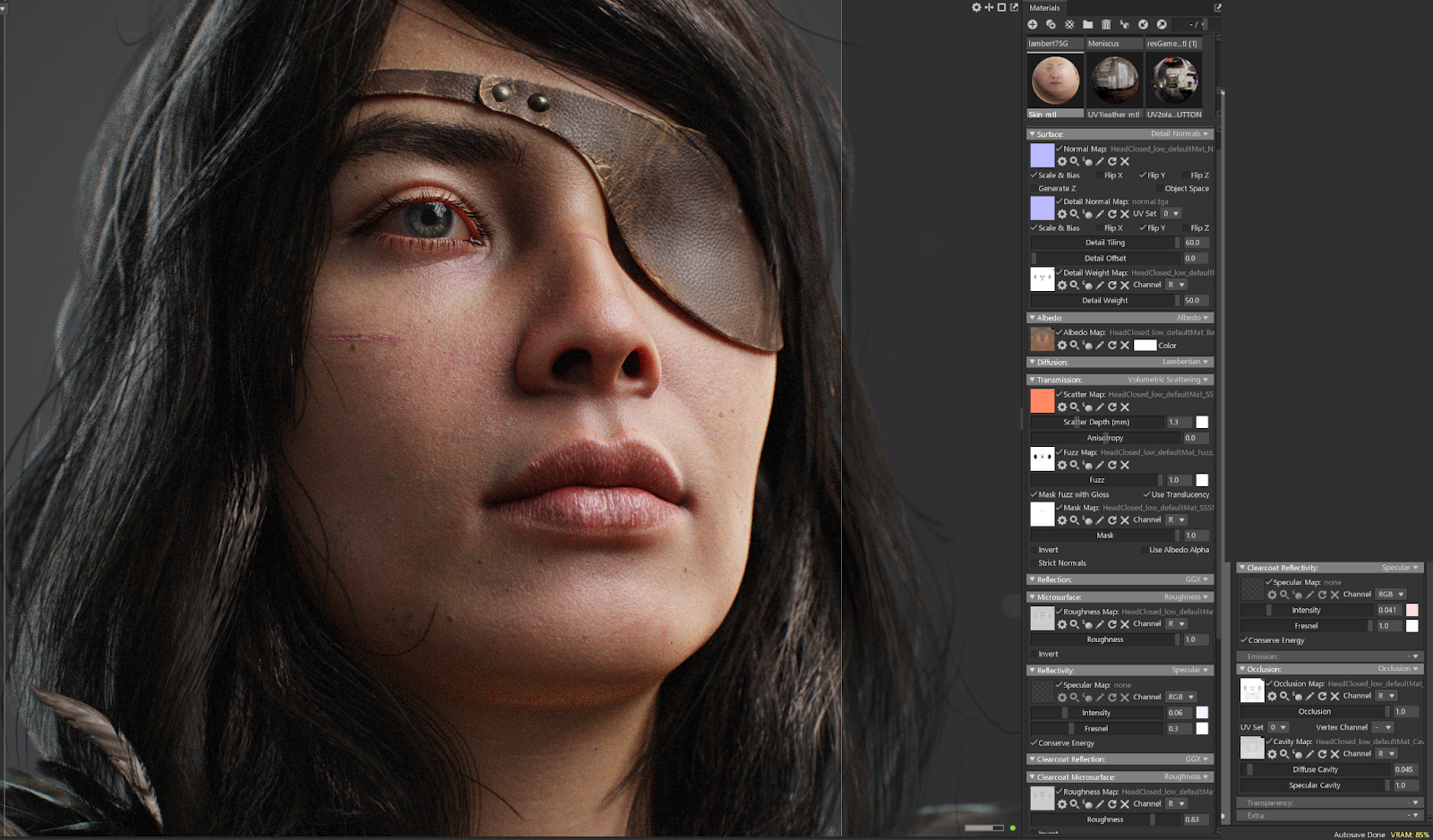
Task: Collapse the Occlusion section
Action: (x=1242, y=670)
